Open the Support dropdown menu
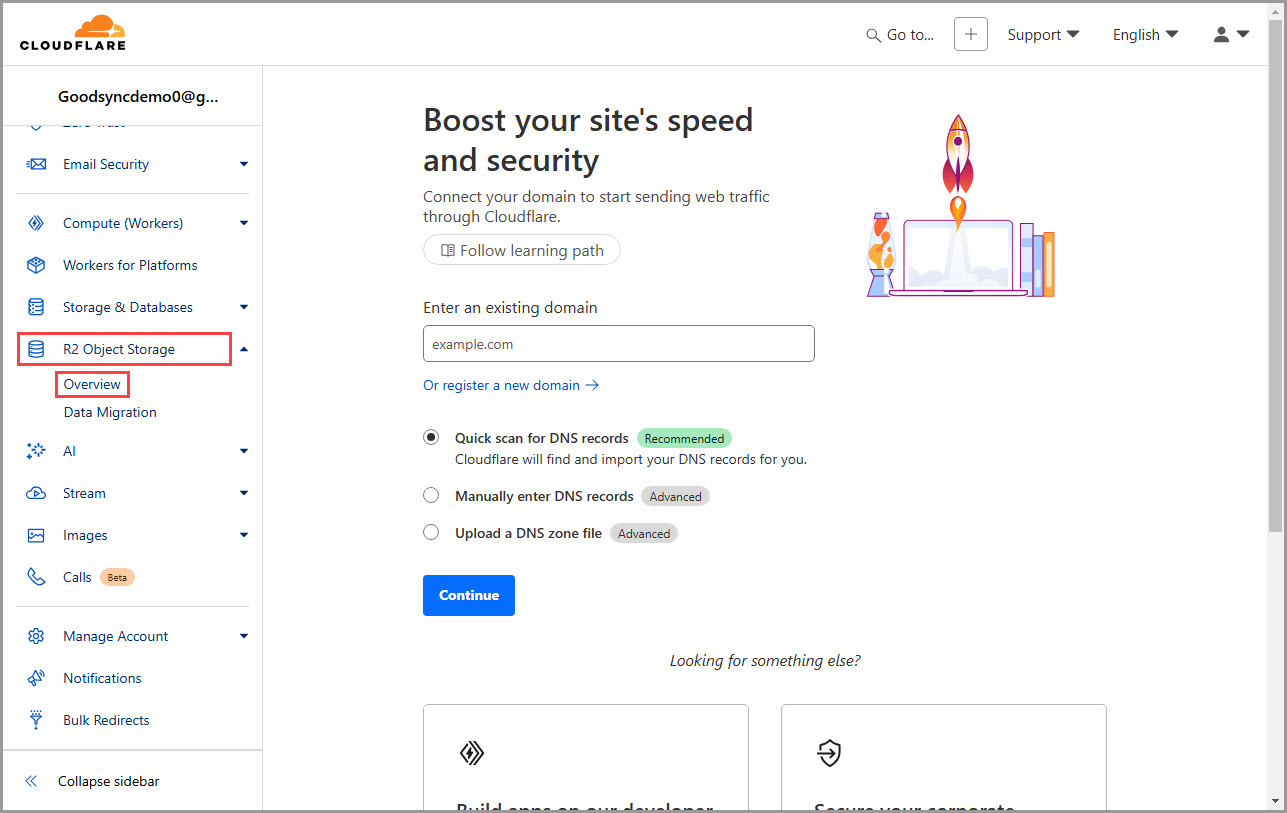 click(x=1043, y=34)
